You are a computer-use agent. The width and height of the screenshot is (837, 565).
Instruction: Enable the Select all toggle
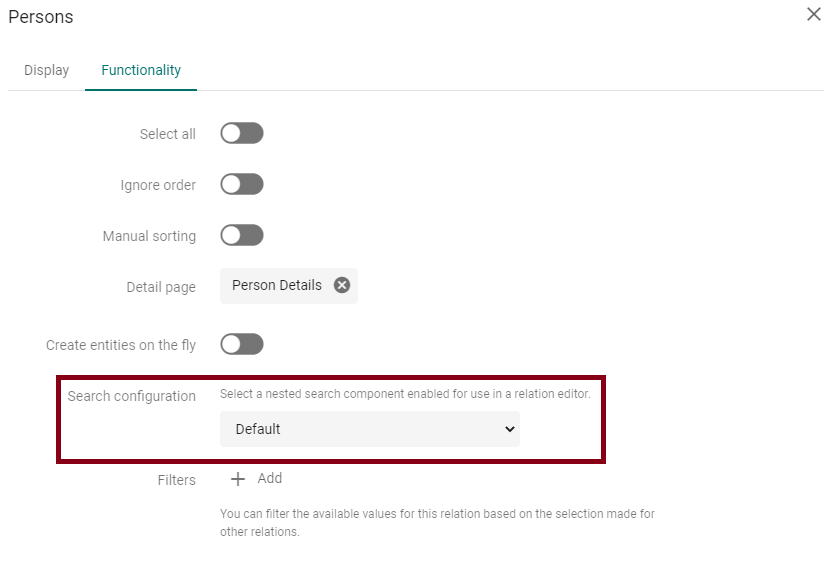[242, 134]
